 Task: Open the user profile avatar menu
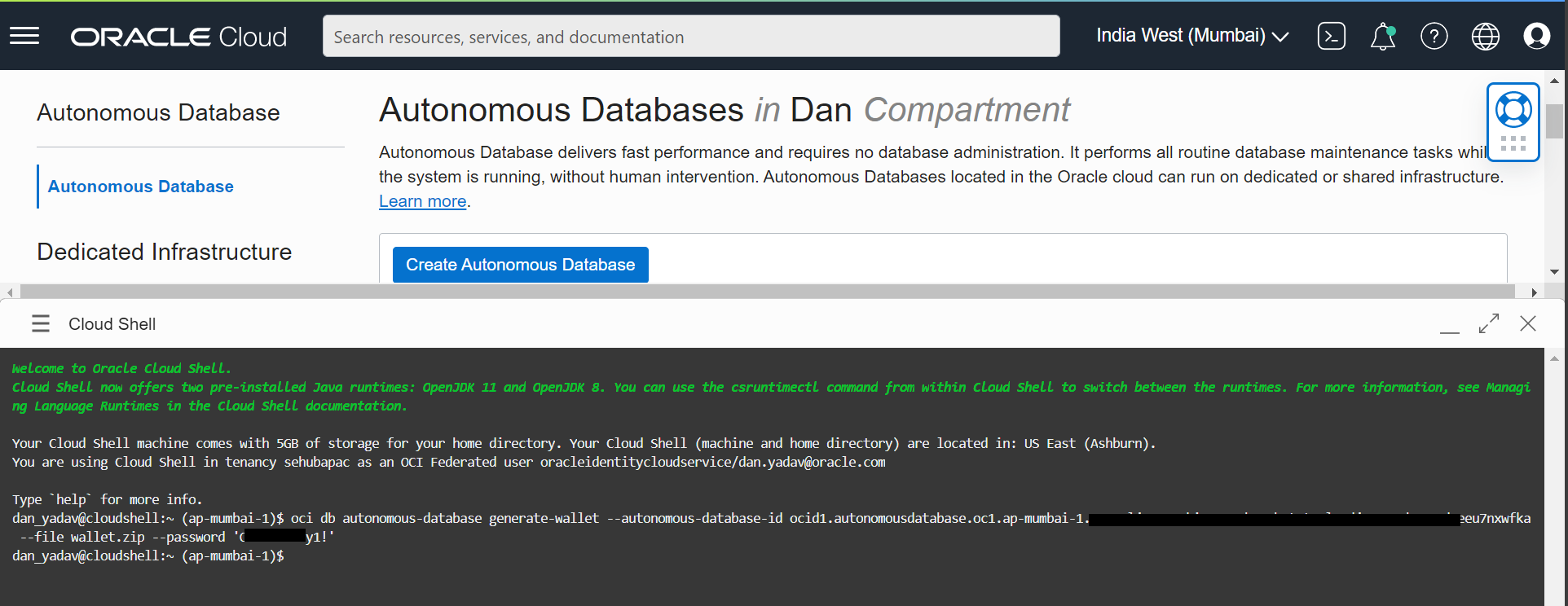coord(1537,36)
